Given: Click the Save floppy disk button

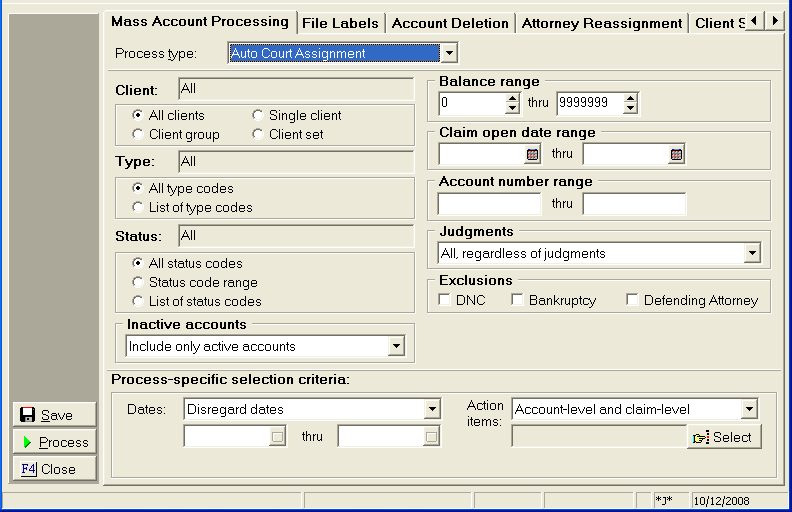Looking at the screenshot, I should coord(55,415).
